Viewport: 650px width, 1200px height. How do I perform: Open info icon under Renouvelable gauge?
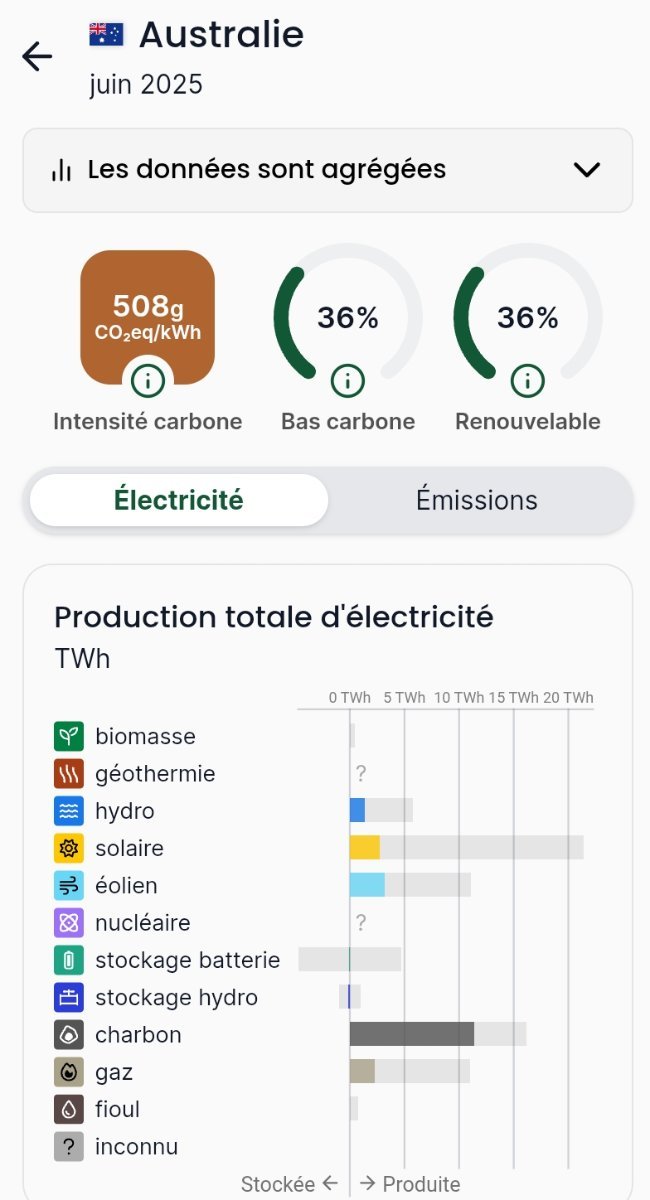coord(527,380)
